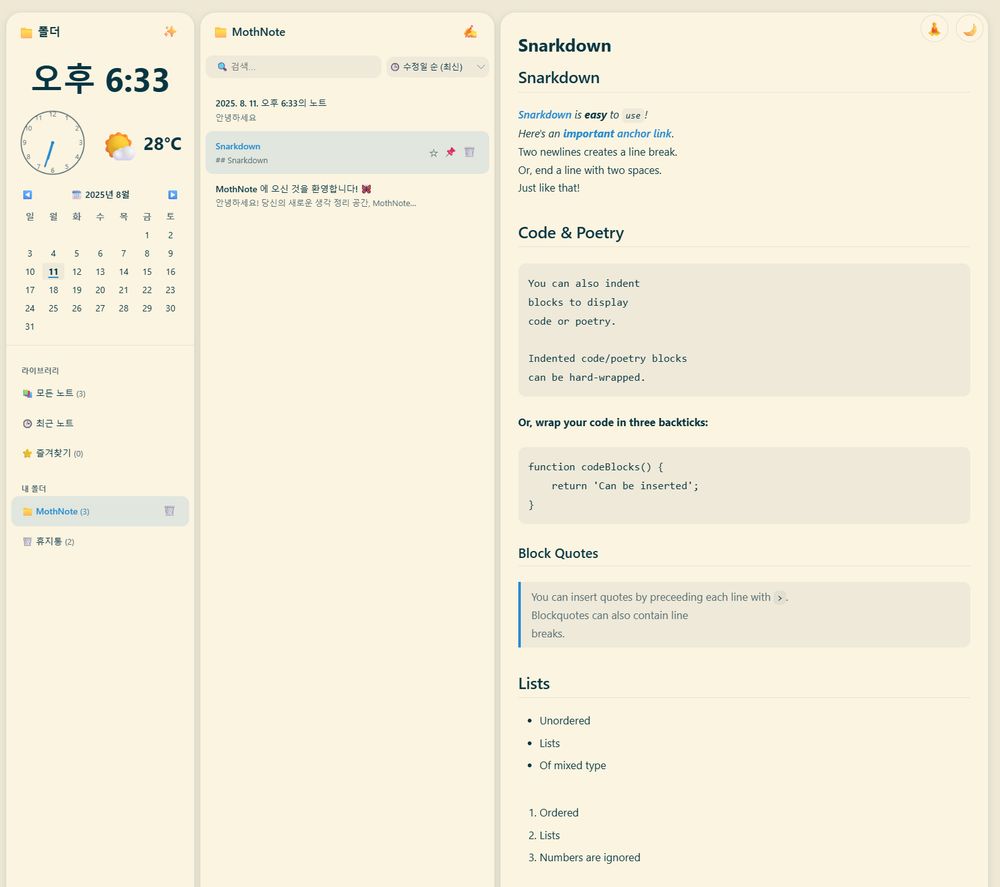Click the Snarkdown note title heading

(564, 46)
